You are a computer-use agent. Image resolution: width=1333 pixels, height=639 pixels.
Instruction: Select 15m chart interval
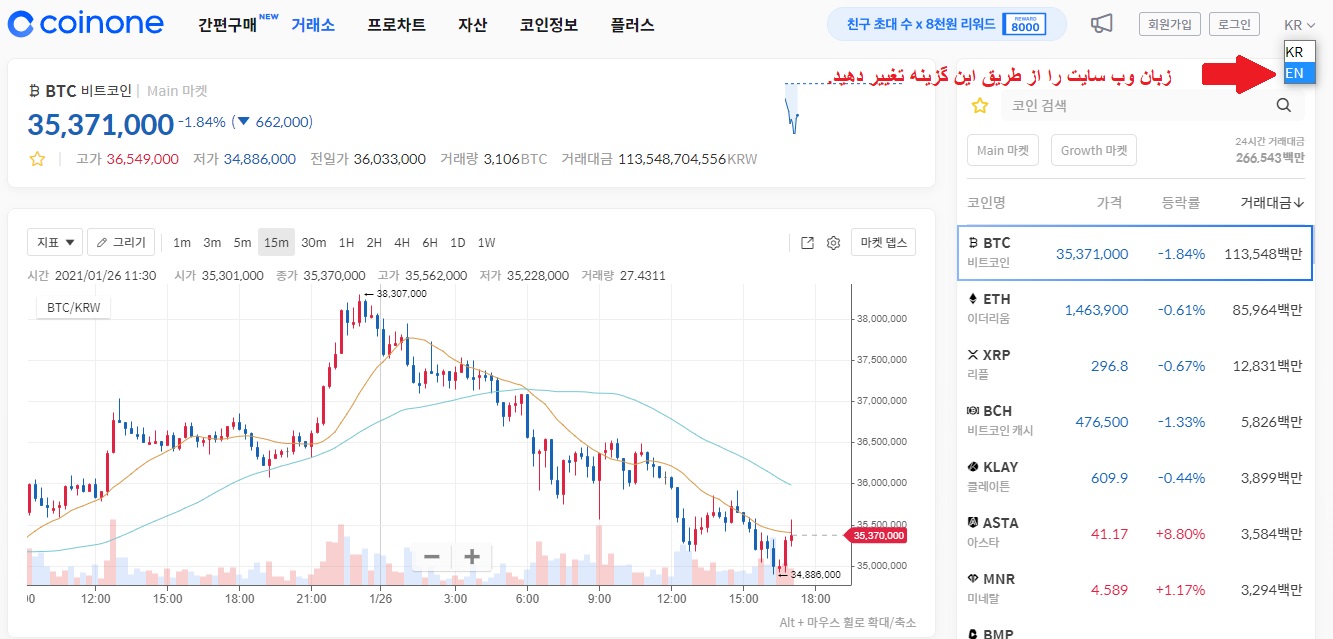point(277,242)
